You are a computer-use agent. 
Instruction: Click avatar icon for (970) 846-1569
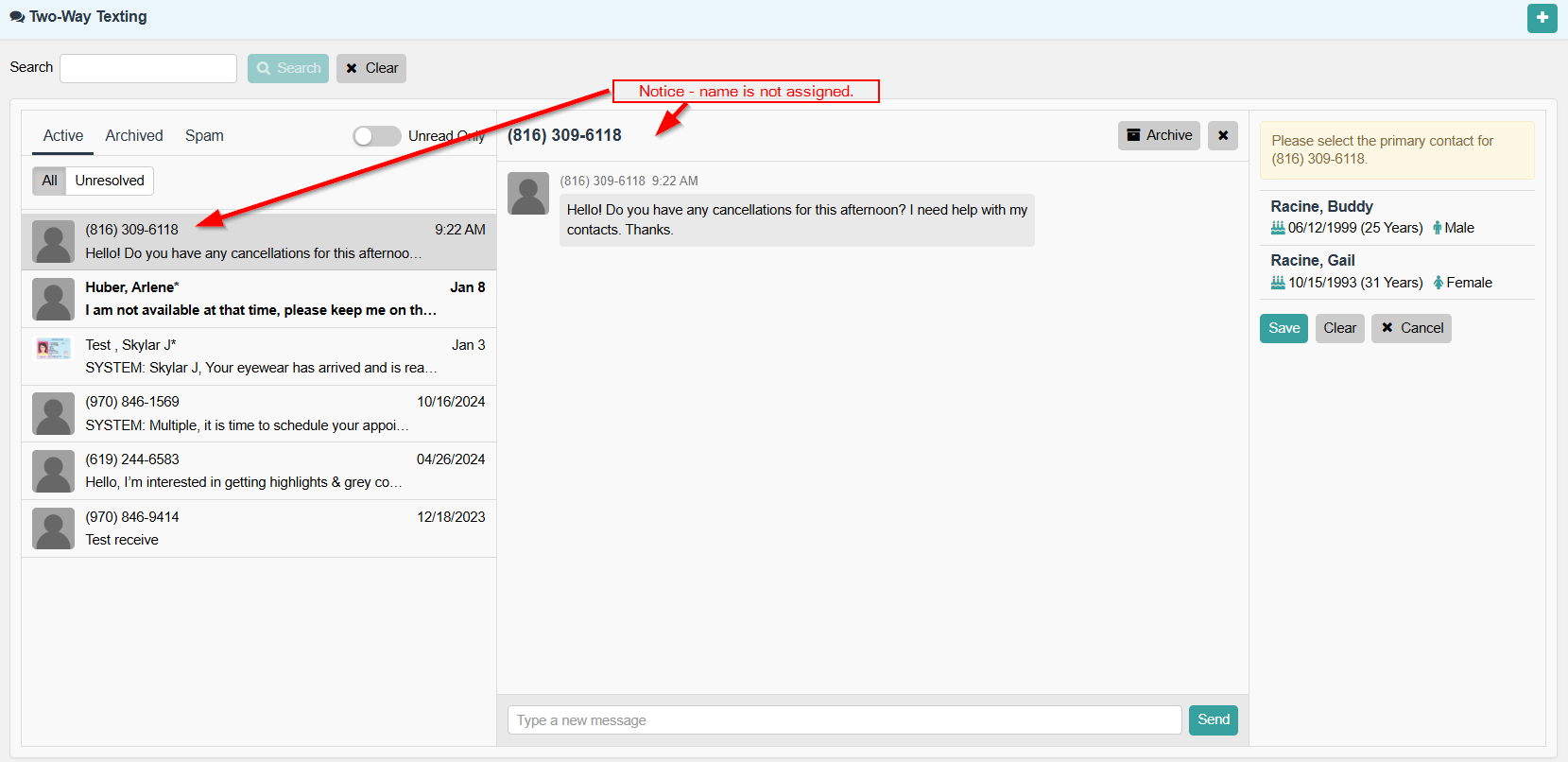pos(53,414)
